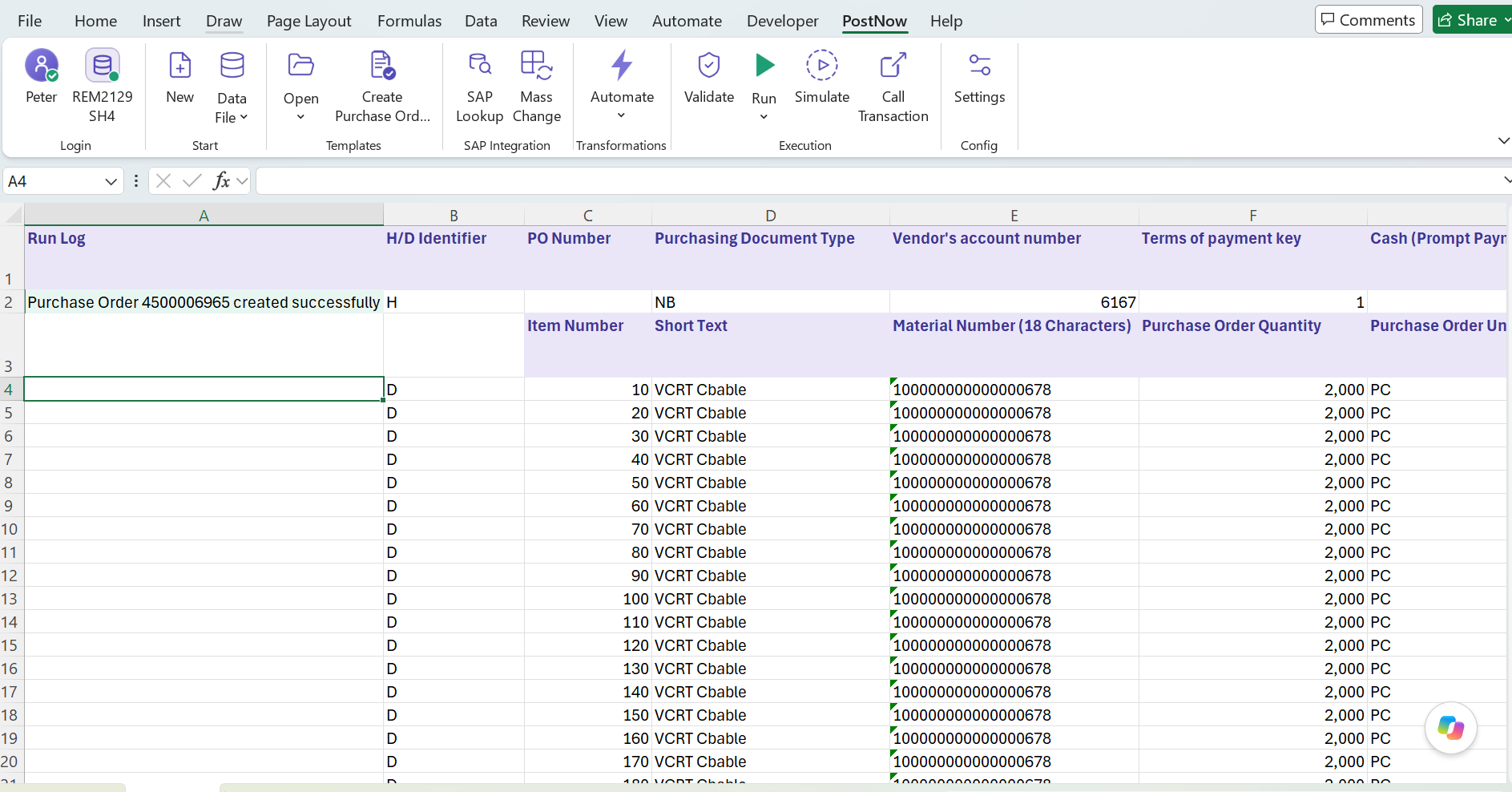
Task: Click the Insert Function fx icon
Action: pyautogui.click(x=222, y=181)
